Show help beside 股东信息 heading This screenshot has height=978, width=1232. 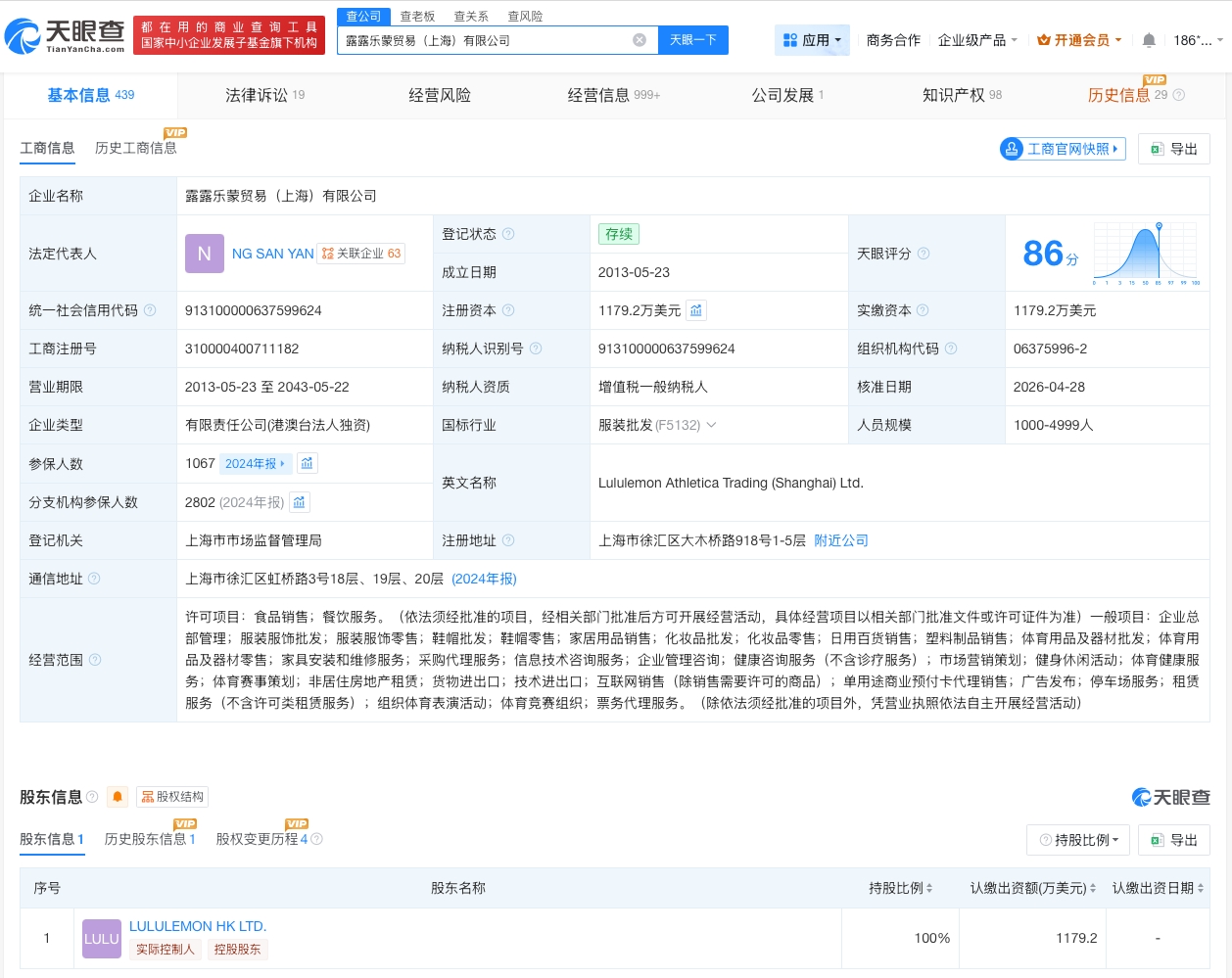click(92, 797)
